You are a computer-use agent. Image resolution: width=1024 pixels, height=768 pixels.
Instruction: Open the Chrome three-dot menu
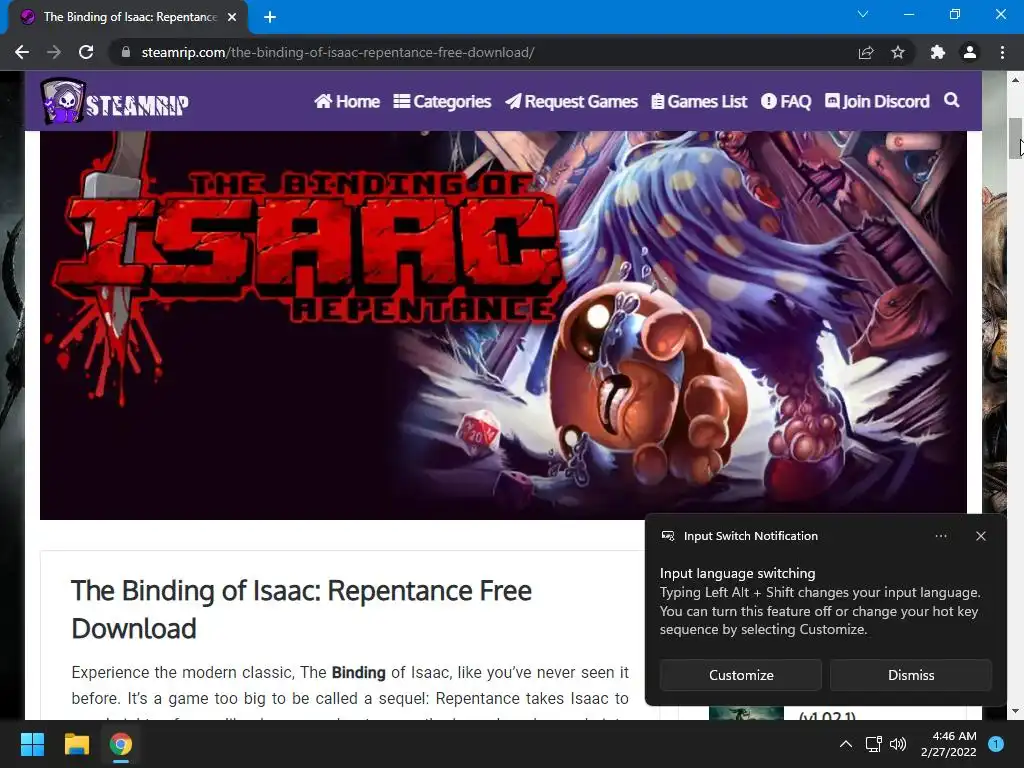(x=1002, y=52)
